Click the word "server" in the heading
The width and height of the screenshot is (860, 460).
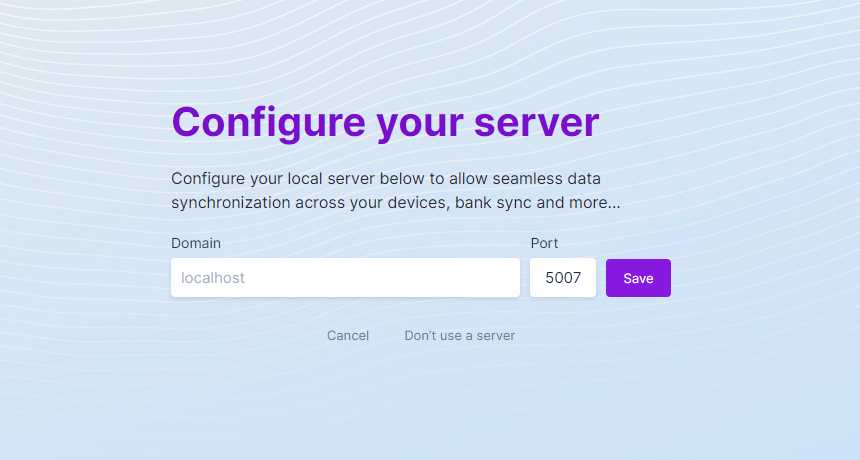pyautogui.click(x=536, y=122)
